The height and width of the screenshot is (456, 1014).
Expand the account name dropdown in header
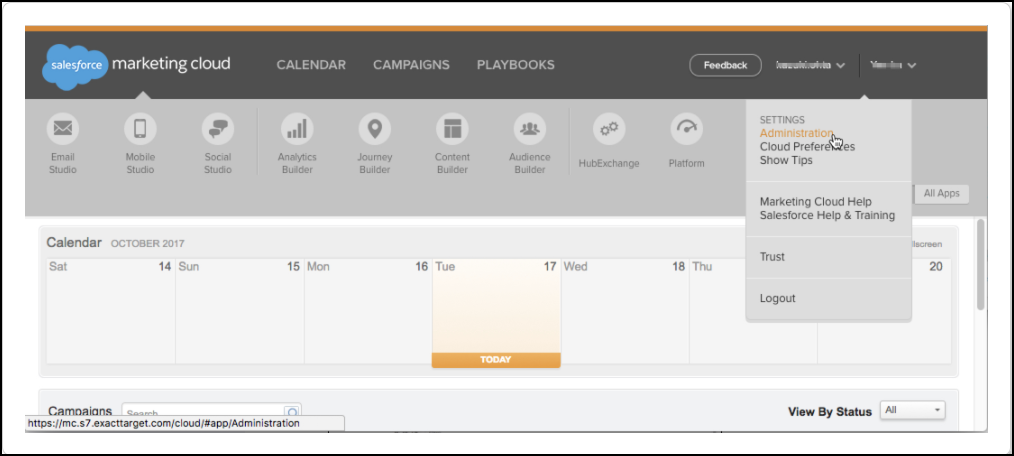(x=810, y=66)
